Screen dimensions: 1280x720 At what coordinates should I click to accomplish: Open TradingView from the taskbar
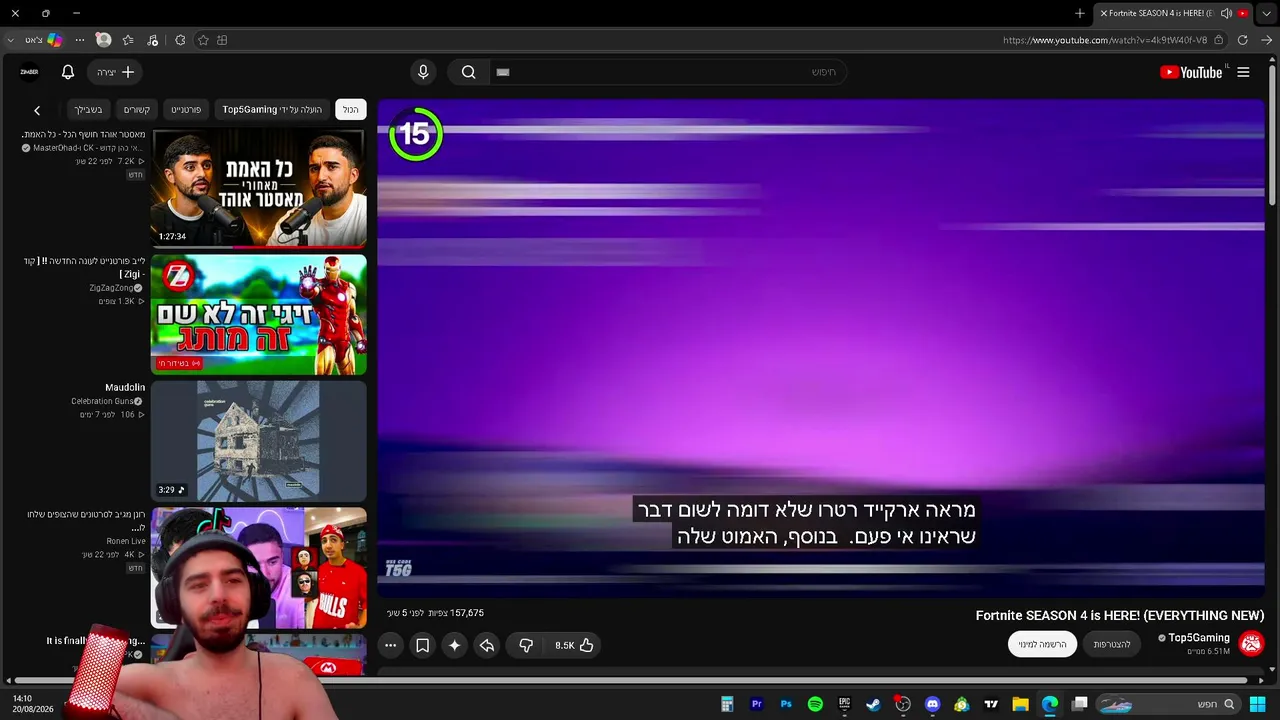pos(991,704)
